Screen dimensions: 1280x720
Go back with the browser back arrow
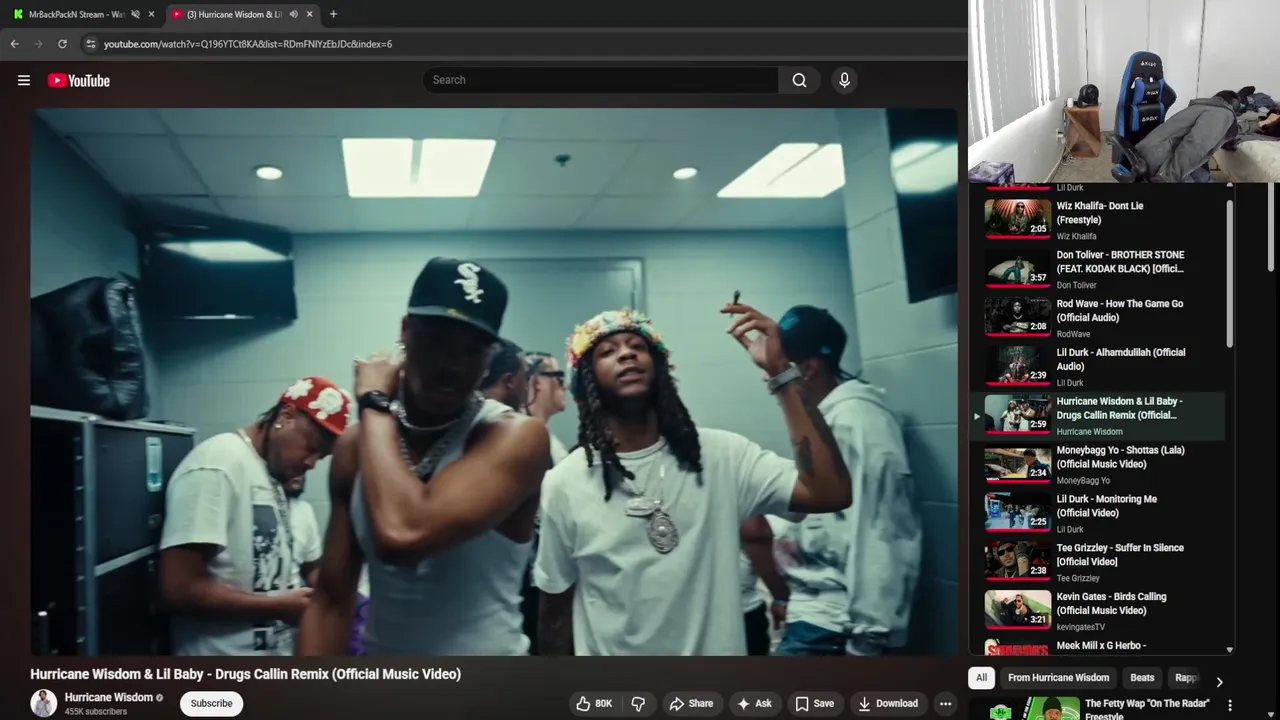coord(14,44)
